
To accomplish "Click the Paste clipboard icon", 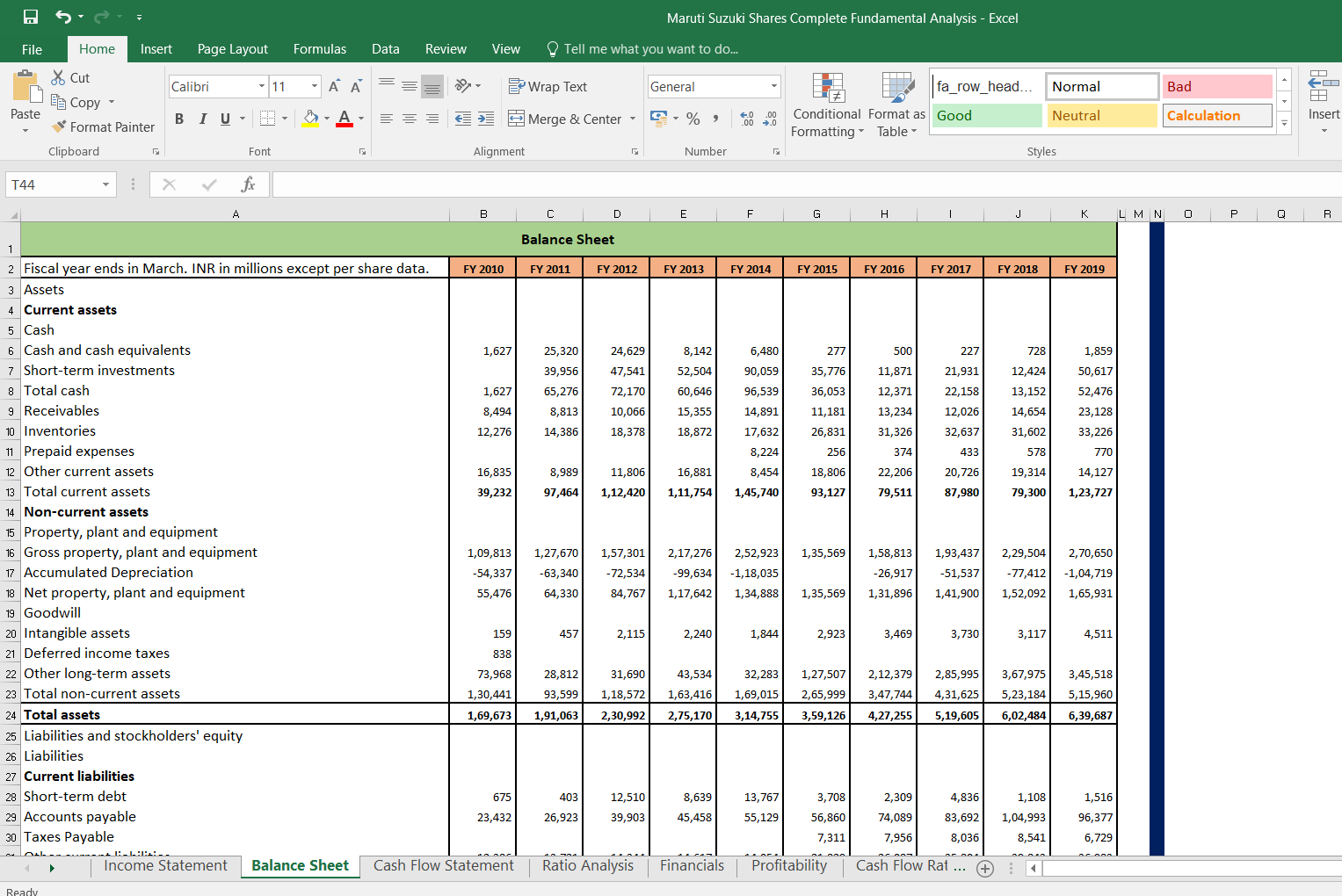I will tap(26, 88).
